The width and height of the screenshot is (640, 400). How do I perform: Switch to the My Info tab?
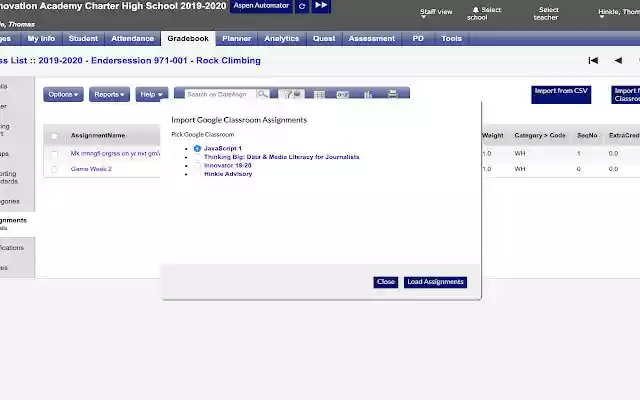pyautogui.click(x=41, y=38)
